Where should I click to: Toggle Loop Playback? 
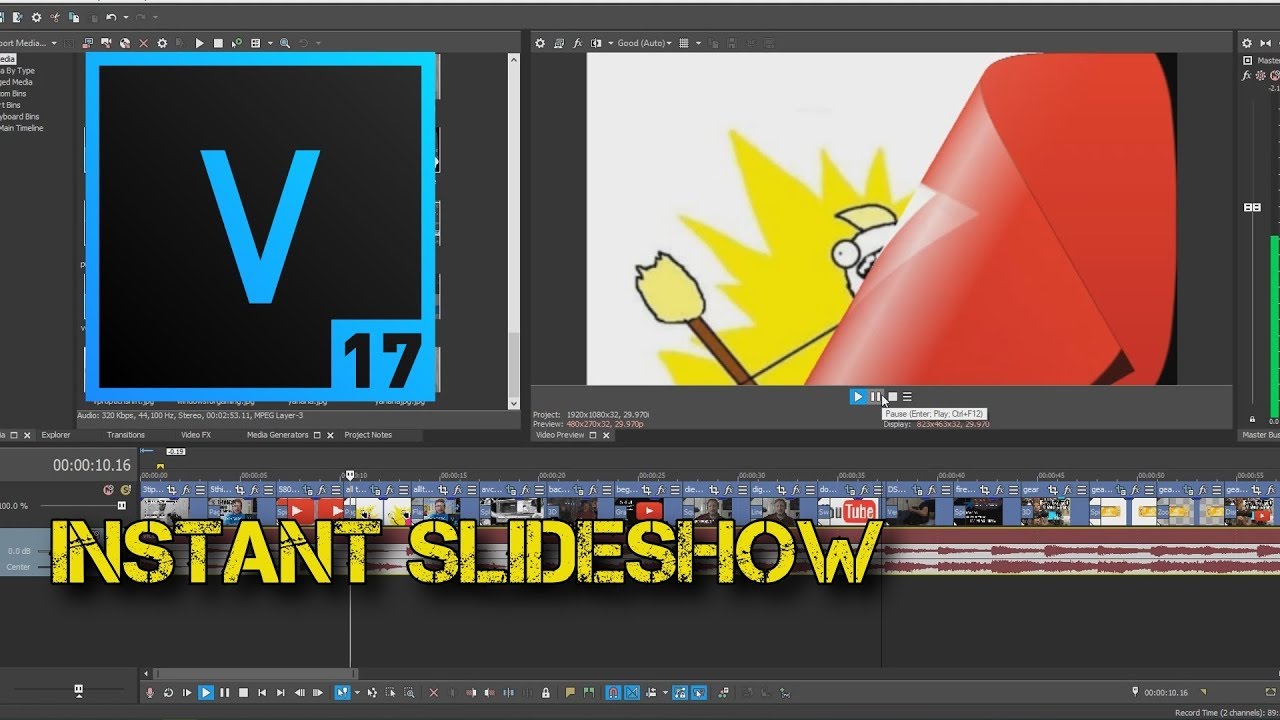coord(168,692)
